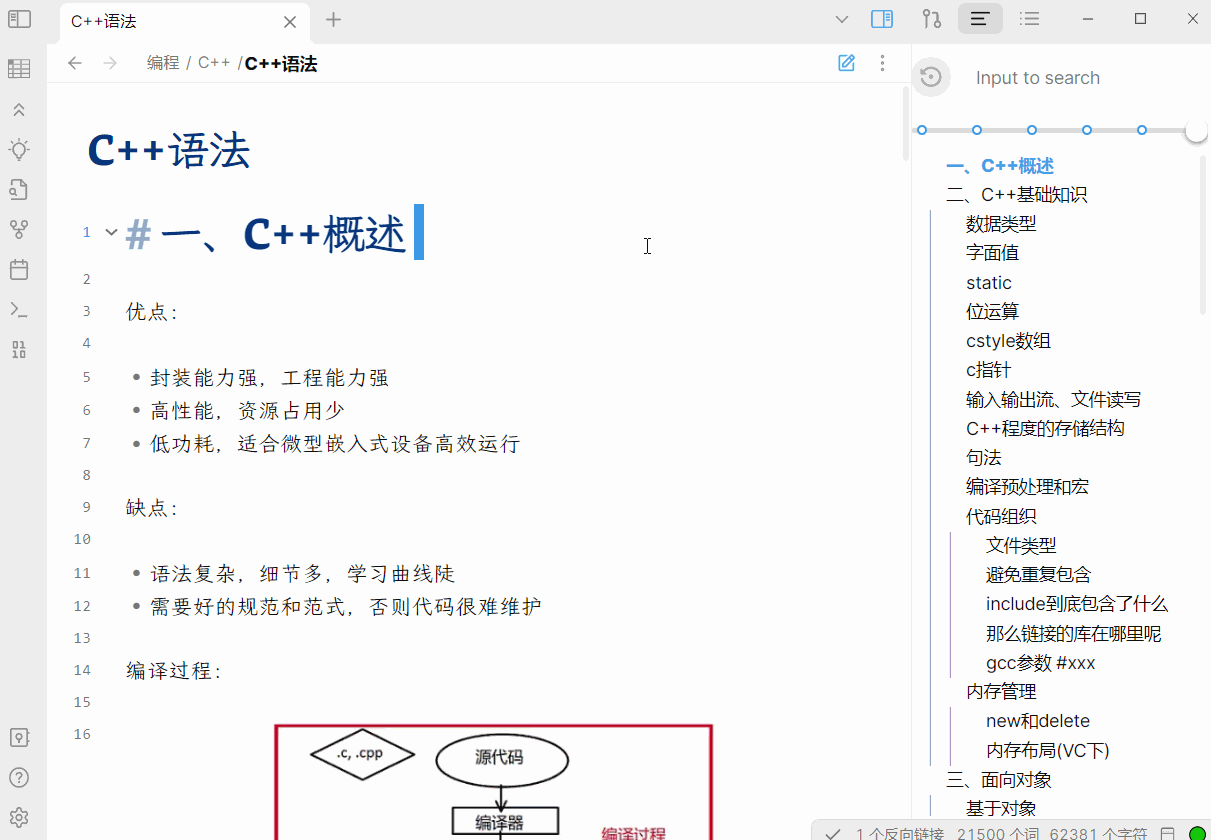Toggle the left sidebar panel

(x=19, y=19)
